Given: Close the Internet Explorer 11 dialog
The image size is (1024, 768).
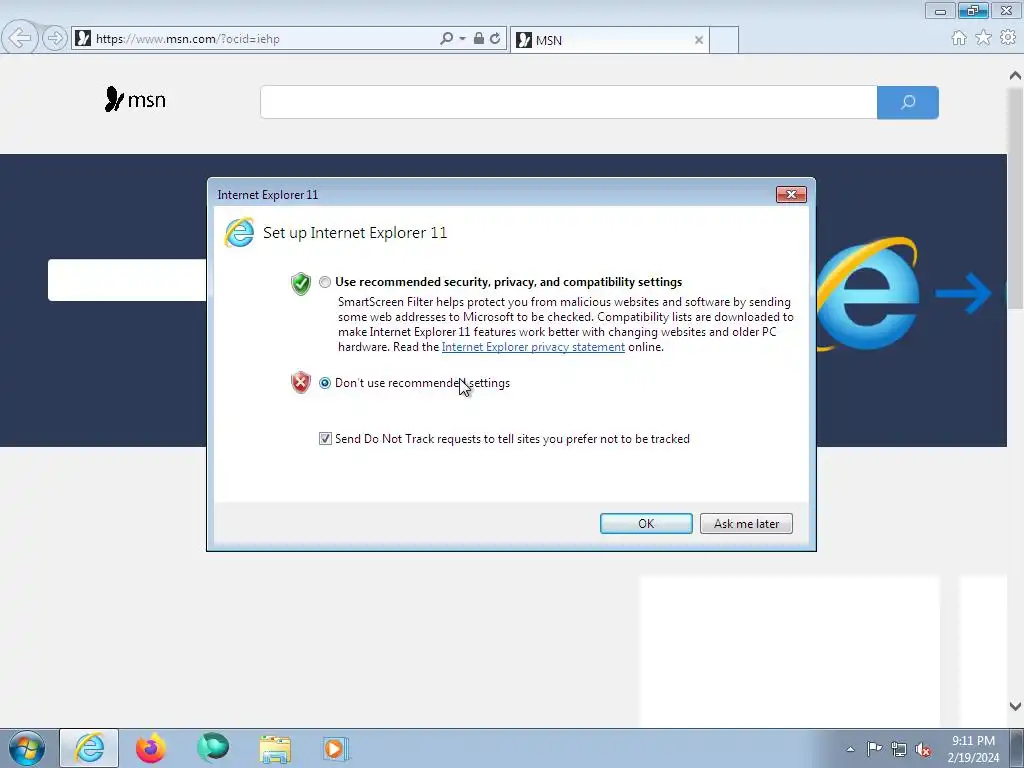Looking at the screenshot, I should [791, 195].
